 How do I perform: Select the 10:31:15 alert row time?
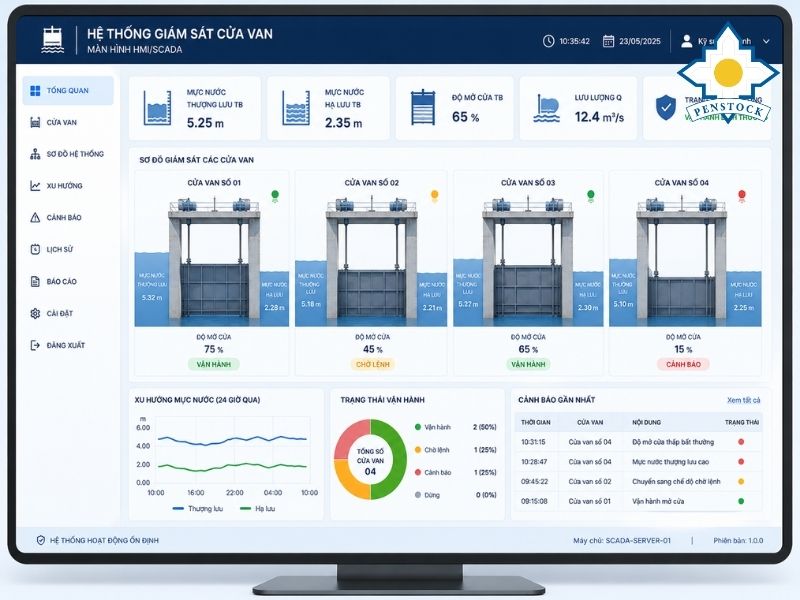click(533, 442)
